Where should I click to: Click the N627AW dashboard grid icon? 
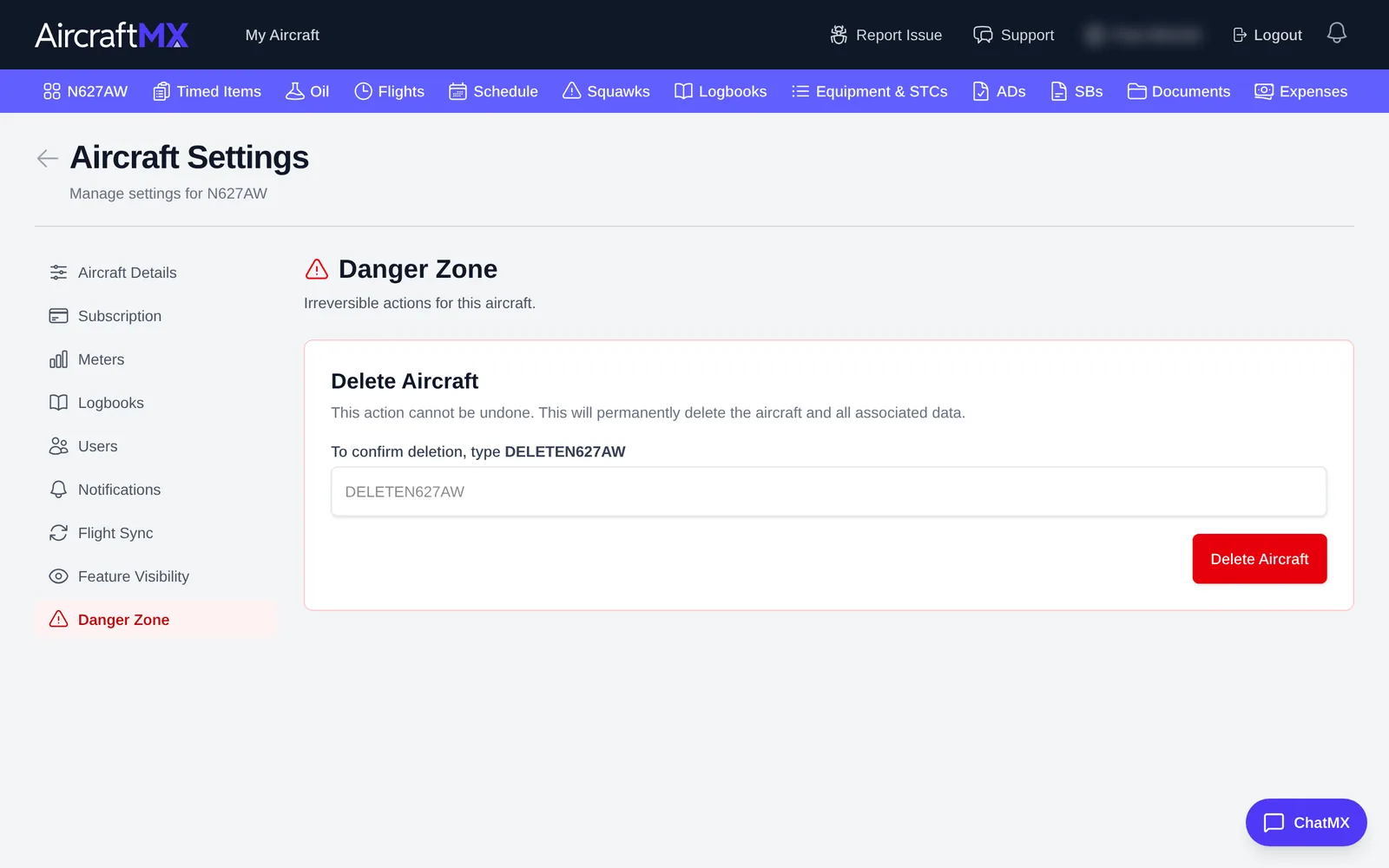tap(52, 91)
